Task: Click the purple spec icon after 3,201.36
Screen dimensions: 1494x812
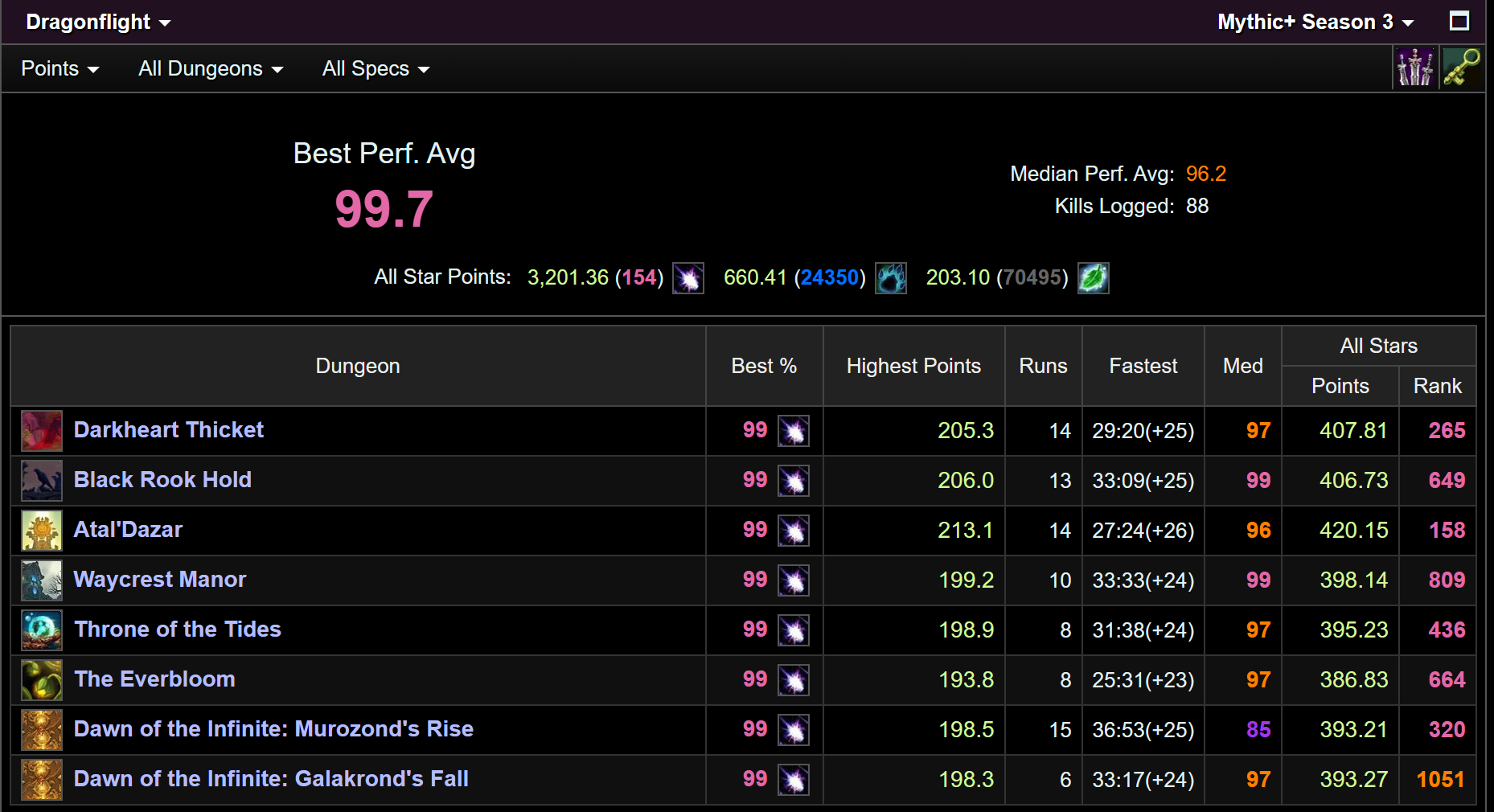Action: click(688, 278)
